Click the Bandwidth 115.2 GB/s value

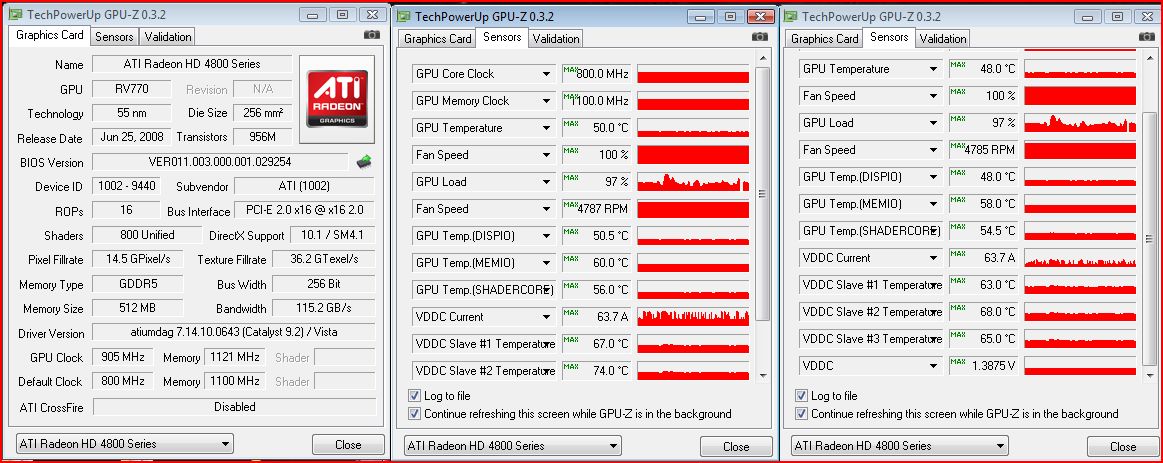323,308
